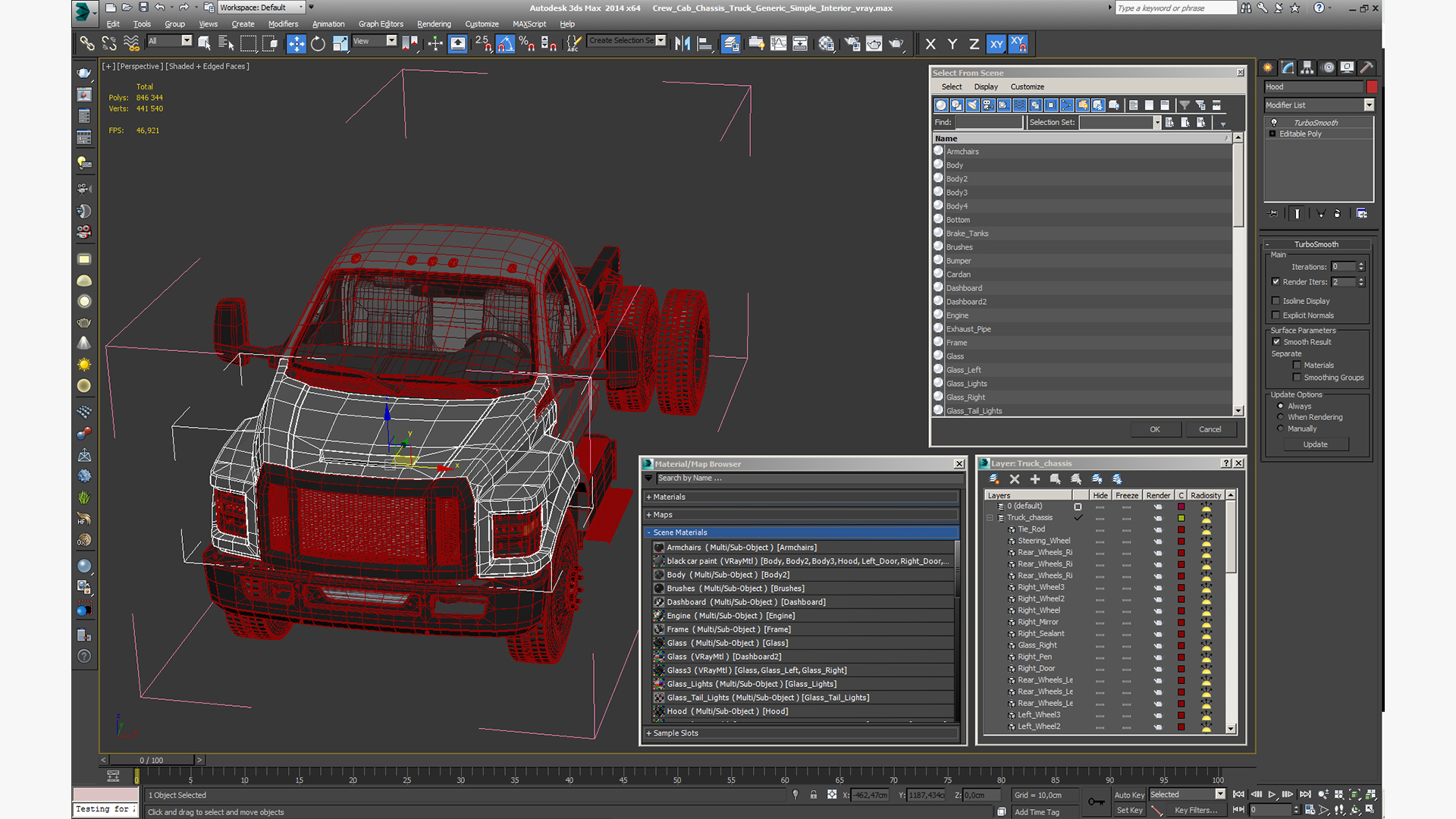1456x819 pixels.
Task: Open Curve Editor from main toolbar
Action: [778, 44]
